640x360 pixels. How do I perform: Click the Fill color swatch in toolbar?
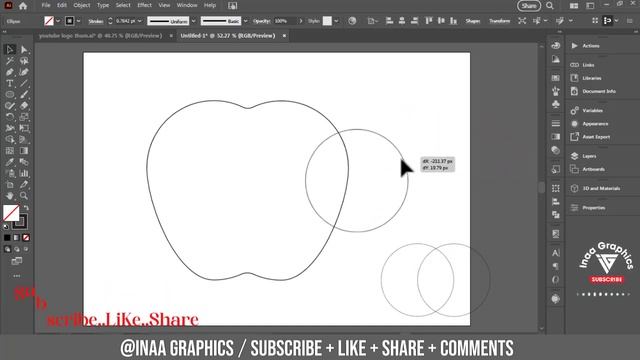click(x=11, y=213)
